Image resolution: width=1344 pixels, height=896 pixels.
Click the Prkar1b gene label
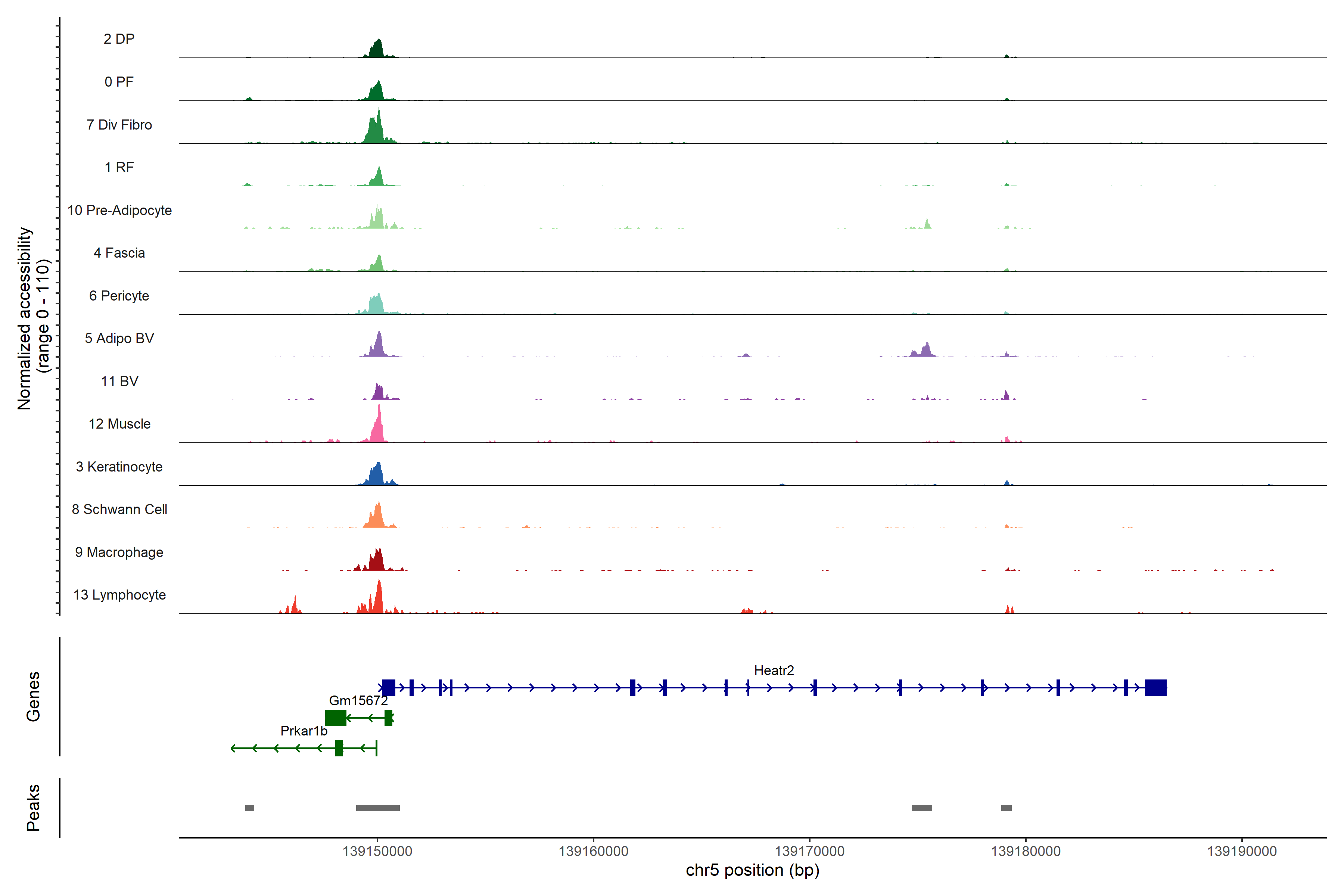(x=304, y=731)
